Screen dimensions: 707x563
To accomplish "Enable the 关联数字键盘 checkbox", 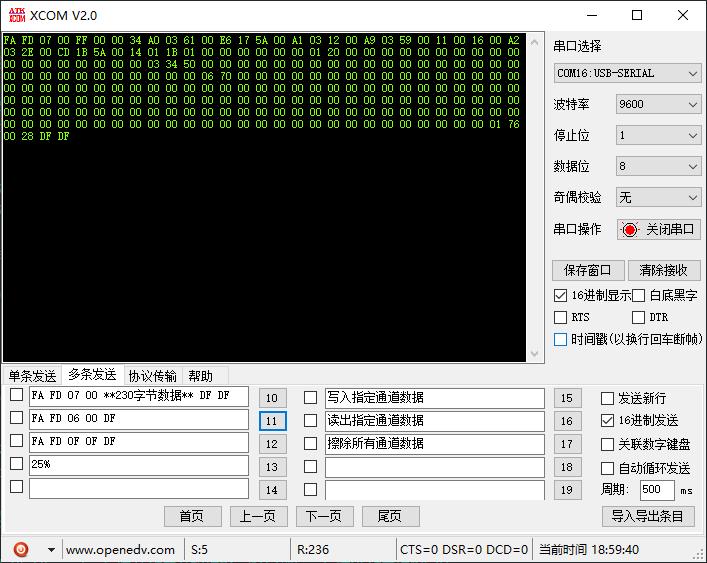I will click(x=607, y=445).
